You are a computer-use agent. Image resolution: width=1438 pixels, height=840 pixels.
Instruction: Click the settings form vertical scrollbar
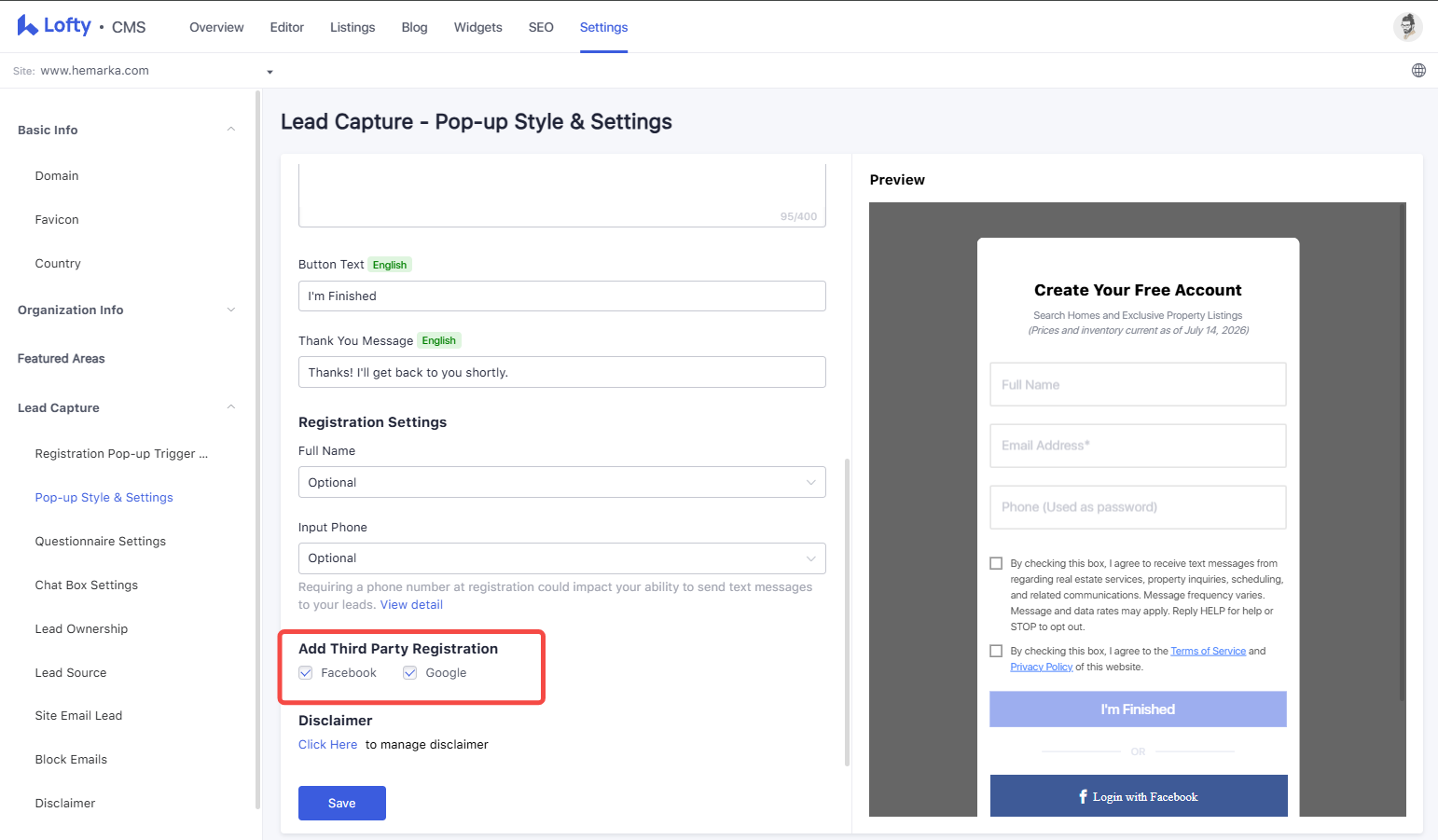847,612
